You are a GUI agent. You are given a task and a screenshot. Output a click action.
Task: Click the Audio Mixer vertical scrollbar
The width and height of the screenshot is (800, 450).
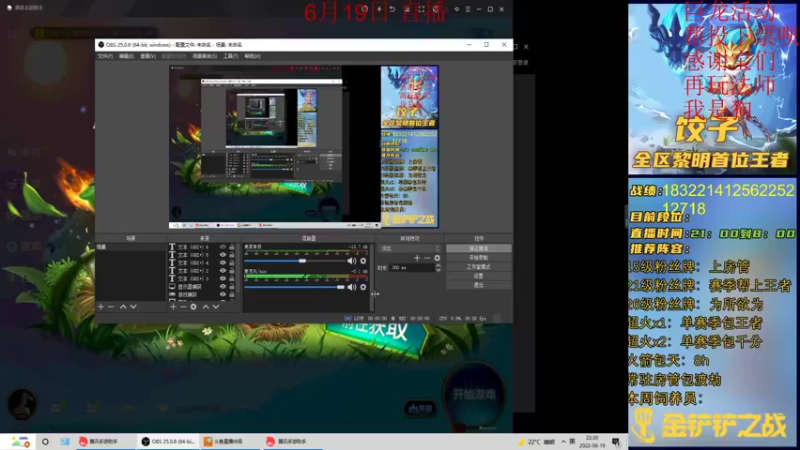[372, 276]
